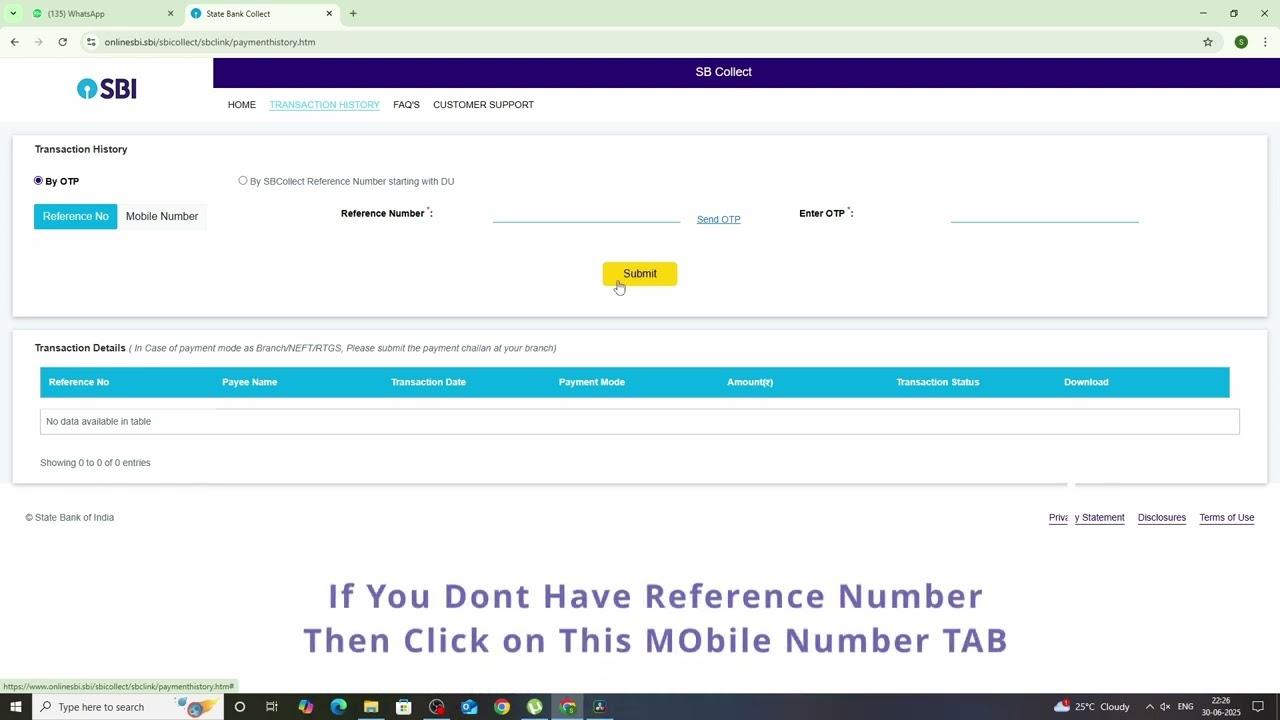View site information icon in address bar
Image resolution: width=1280 pixels, height=720 pixels.
click(91, 42)
